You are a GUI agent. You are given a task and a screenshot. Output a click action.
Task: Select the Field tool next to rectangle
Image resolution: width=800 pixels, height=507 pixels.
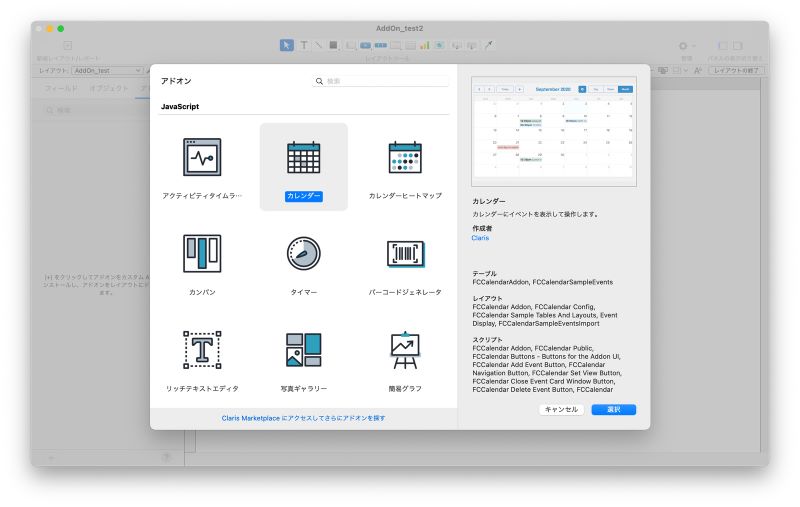[350, 46]
